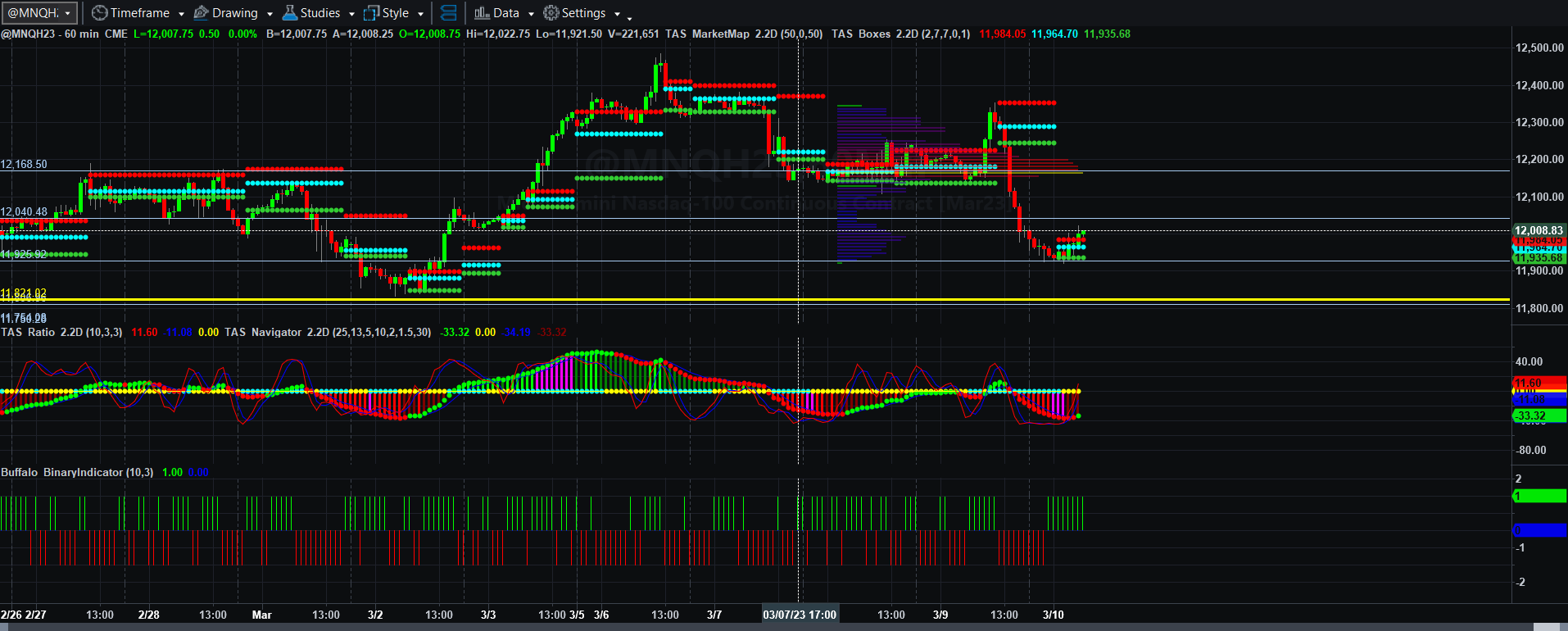1568x631 pixels.
Task: Click the blue stacked panels icon
Action: click(448, 13)
